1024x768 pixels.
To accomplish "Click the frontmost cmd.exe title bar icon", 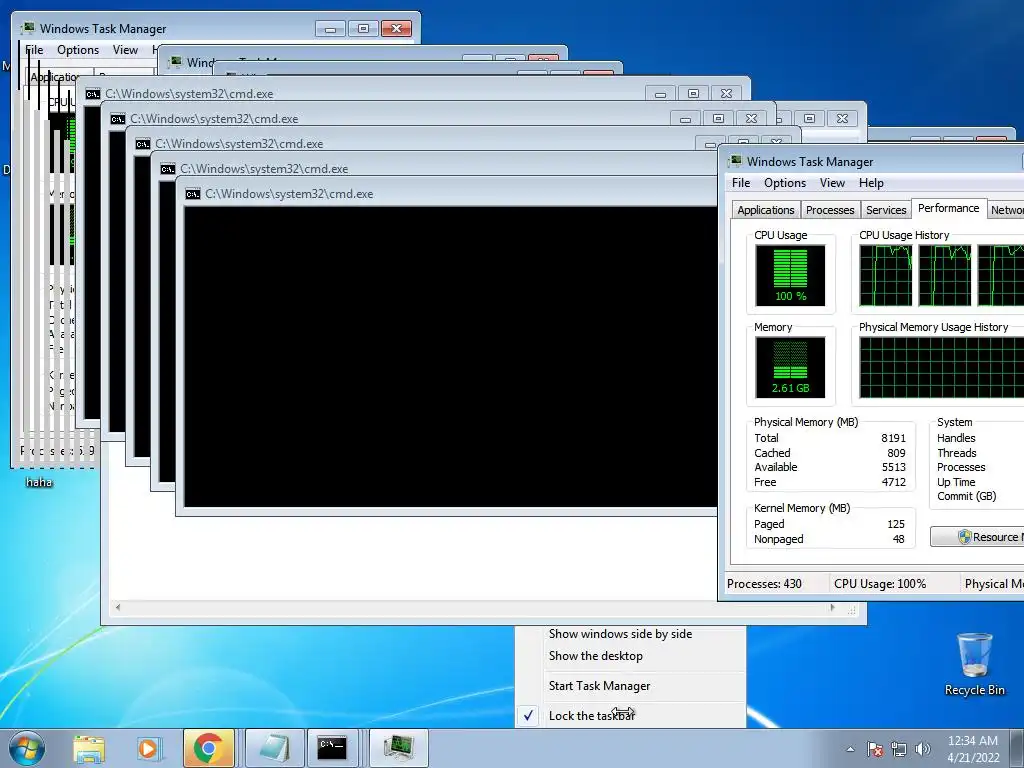I will tap(193, 194).
